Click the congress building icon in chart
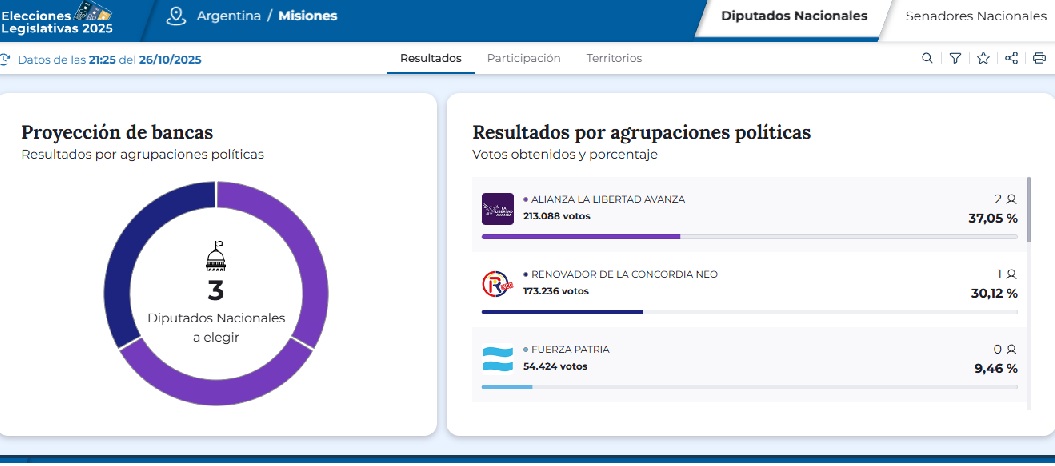1055x466 pixels. [216, 257]
